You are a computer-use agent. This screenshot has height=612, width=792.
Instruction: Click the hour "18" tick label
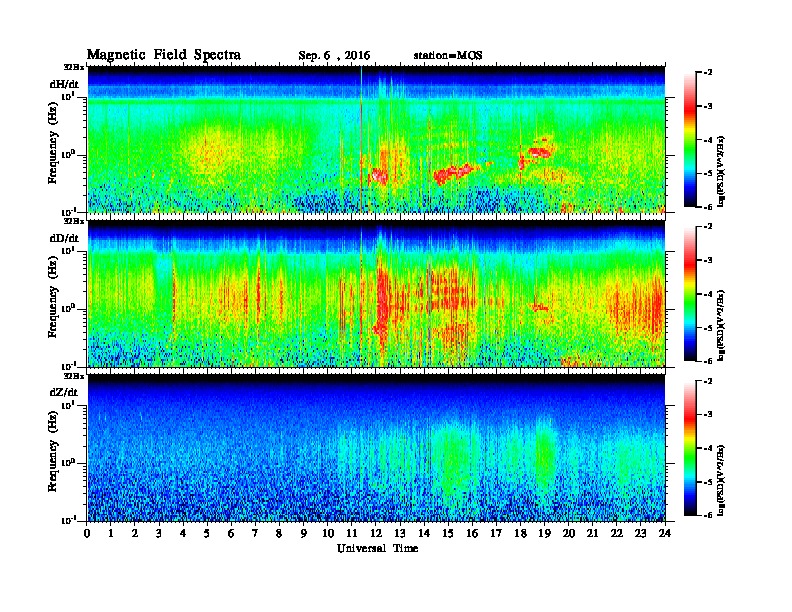click(520, 533)
